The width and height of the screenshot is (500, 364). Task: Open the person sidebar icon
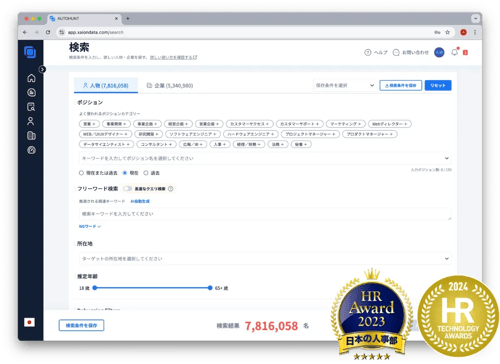(31, 121)
